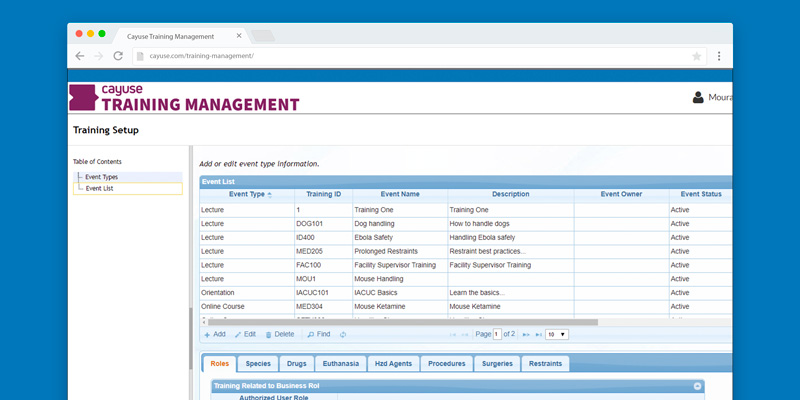Image resolution: width=800 pixels, height=400 pixels.
Task: Select the Ebola Safety event name
Action: pos(373,238)
